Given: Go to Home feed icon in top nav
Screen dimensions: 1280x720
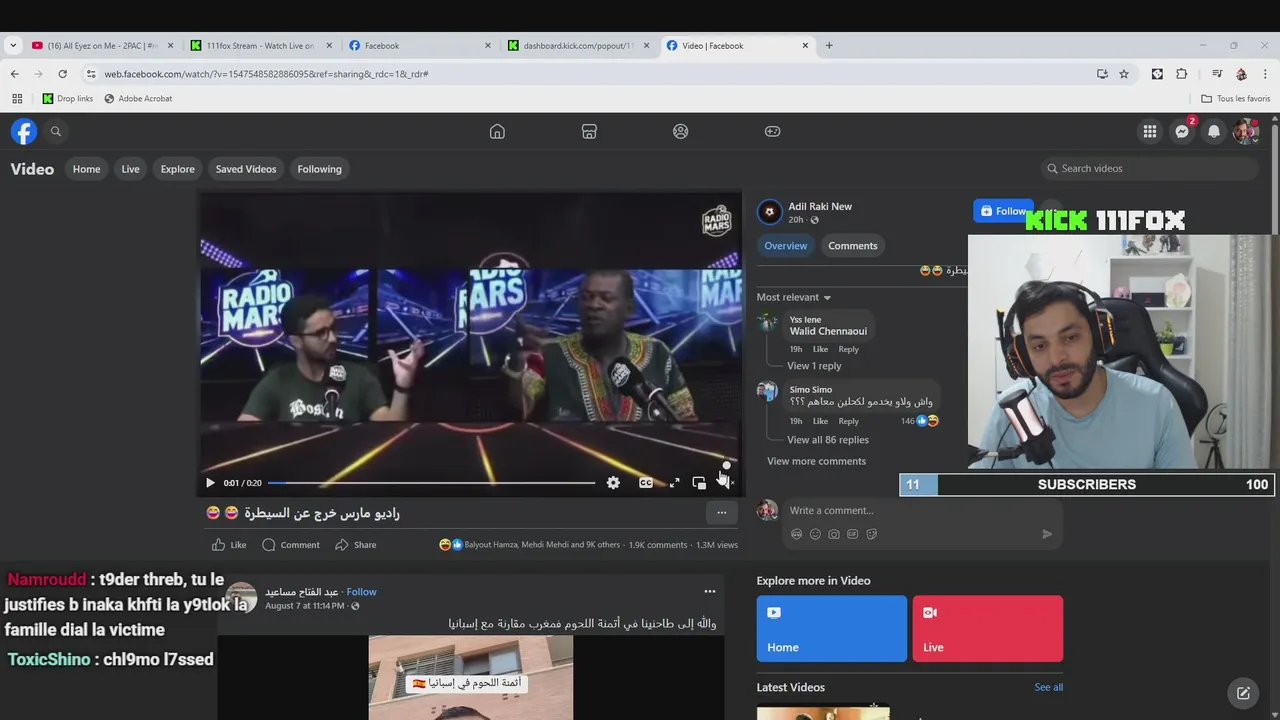Looking at the screenshot, I should tap(497, 131).
